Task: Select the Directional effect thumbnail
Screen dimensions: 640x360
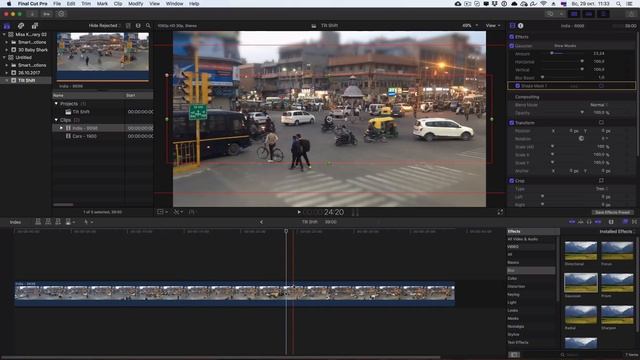Action: coord(580,251)
